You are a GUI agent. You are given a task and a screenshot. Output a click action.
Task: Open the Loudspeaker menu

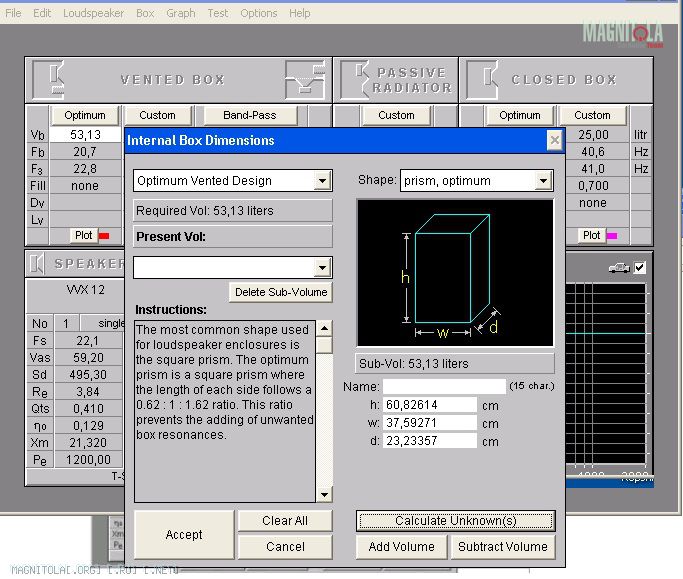click(93, 13)
